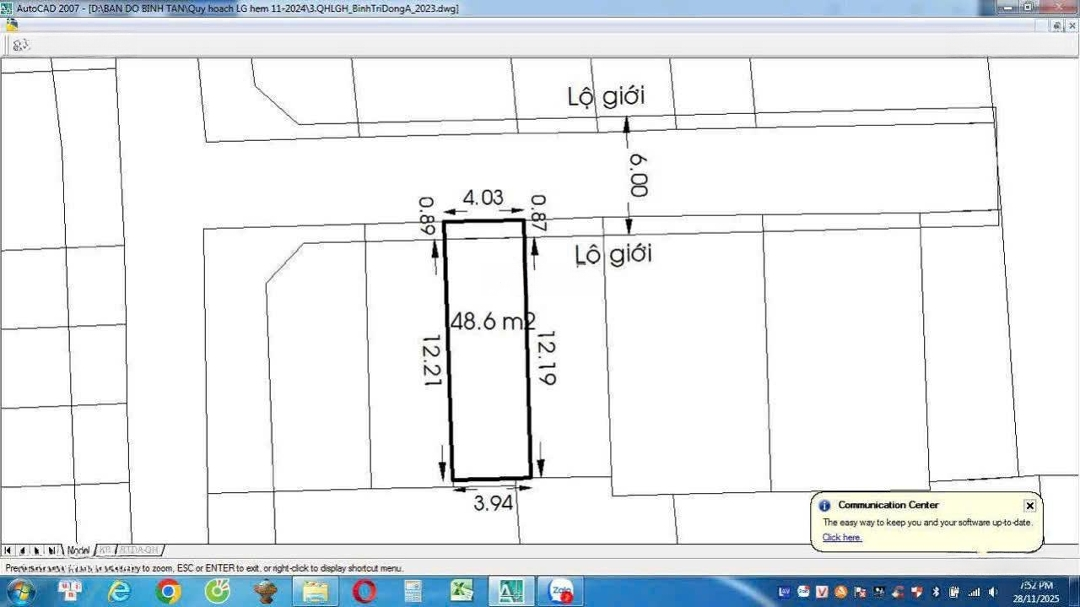1080x607 pixels.
Task: Click the Bluetooth tray icon
Action: click(935, 592)
